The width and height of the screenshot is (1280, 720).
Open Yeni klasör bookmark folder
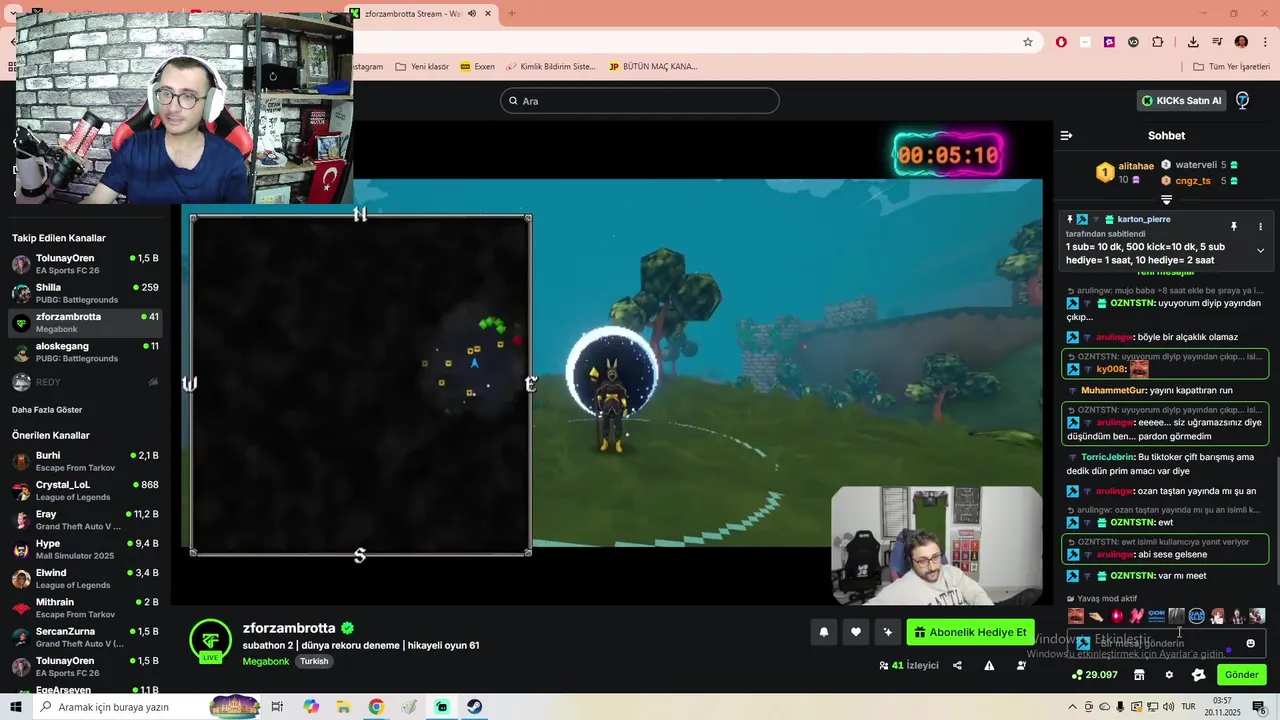click(422, 67)
